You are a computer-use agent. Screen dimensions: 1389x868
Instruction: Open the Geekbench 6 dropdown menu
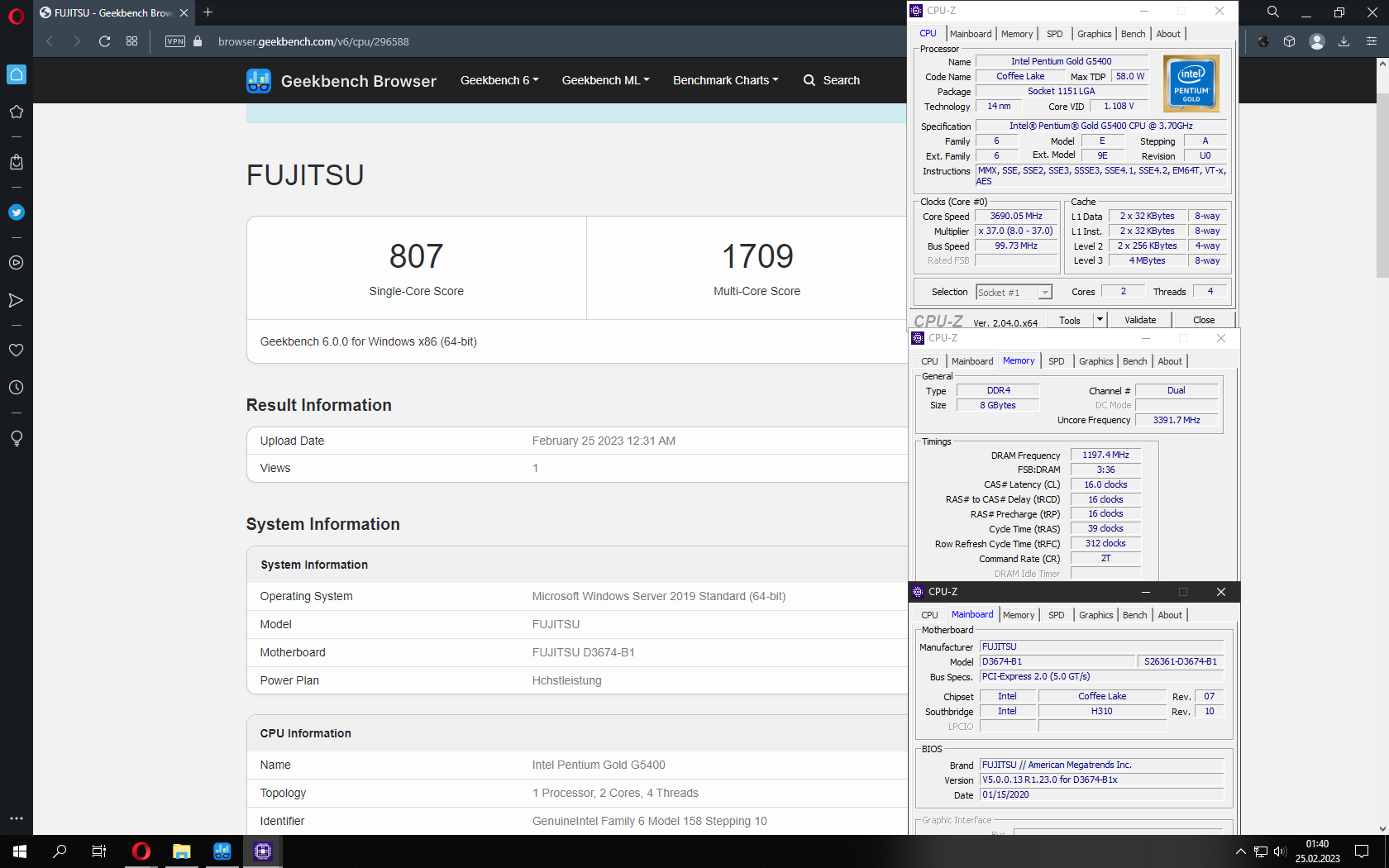(499, 80)
